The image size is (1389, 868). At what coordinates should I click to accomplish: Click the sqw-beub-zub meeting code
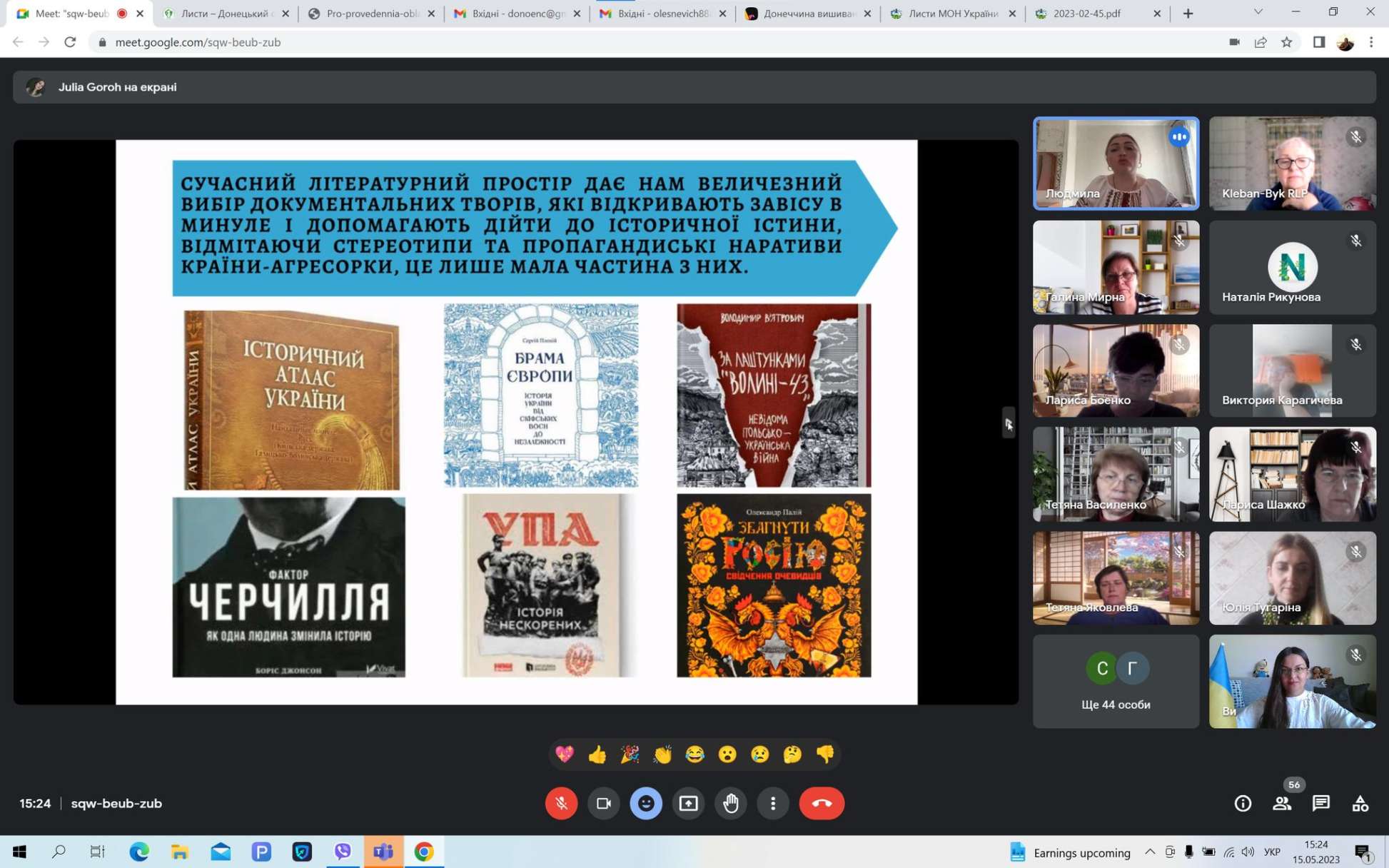coord(116,803)
